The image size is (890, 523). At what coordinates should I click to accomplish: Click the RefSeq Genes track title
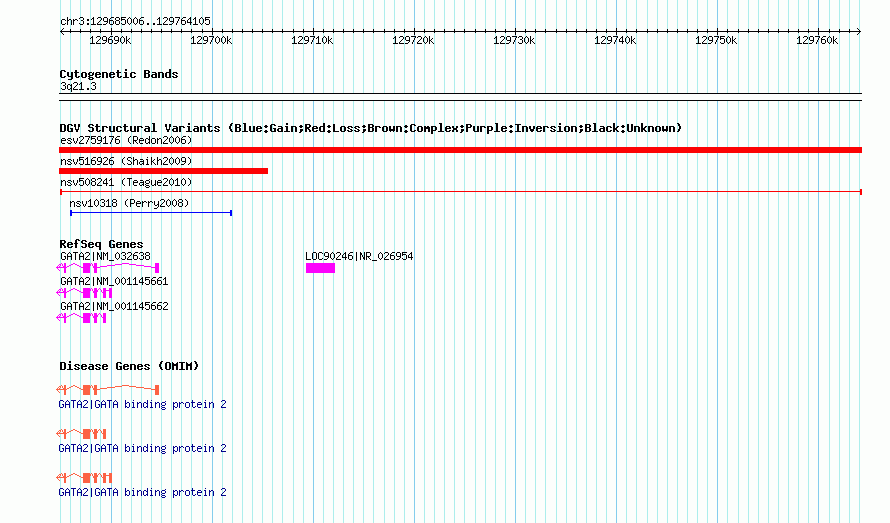pos(101,244)
